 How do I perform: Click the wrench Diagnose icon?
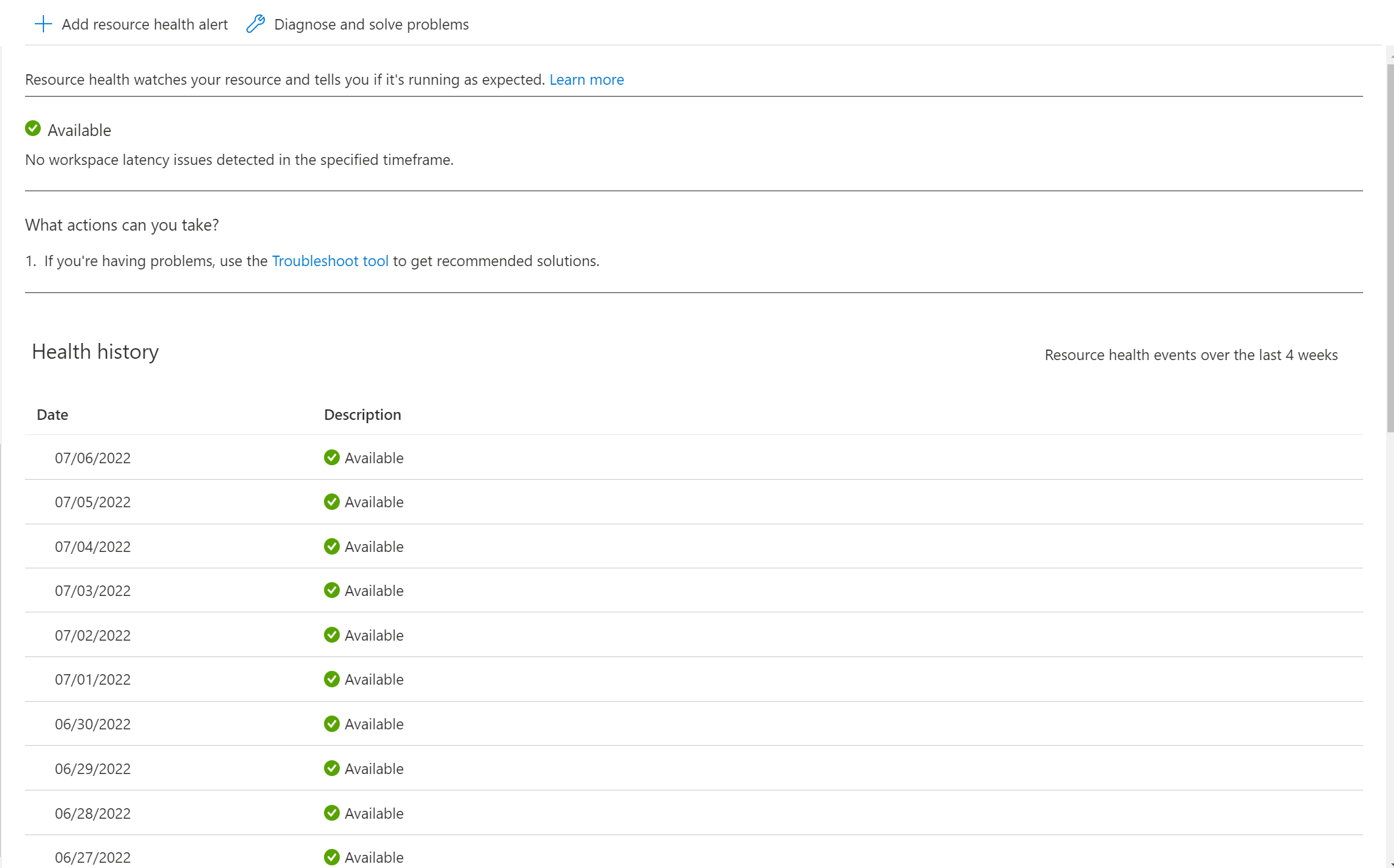pyautogui.click(x=256, y=24)
